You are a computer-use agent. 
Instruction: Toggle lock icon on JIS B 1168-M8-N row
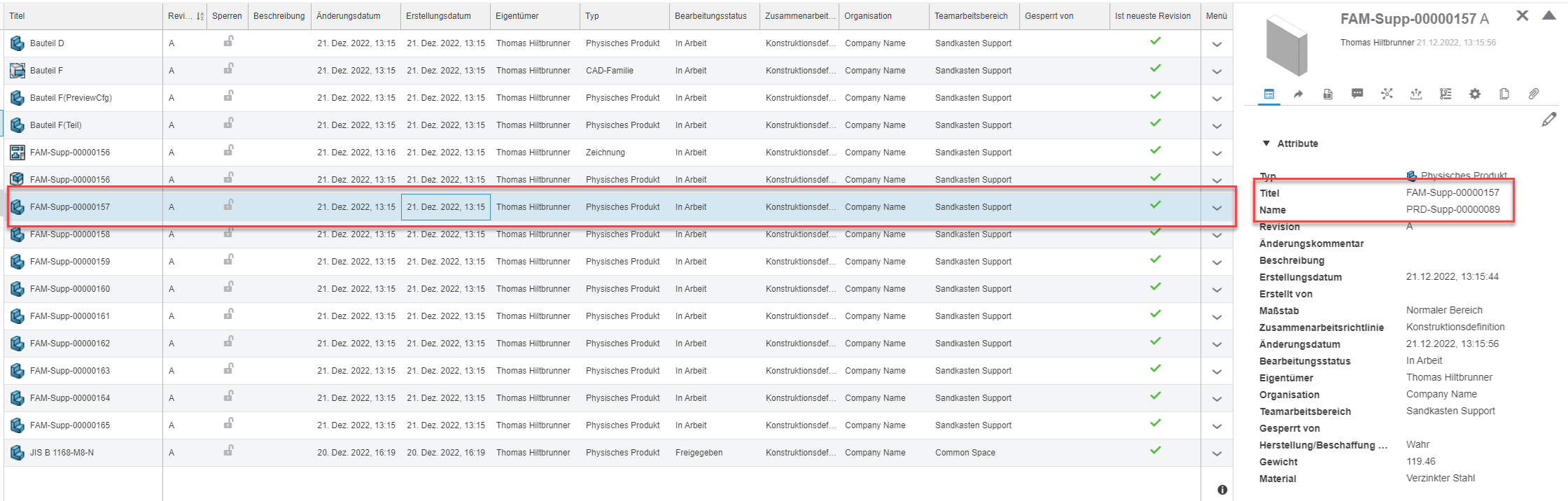coord(228,451)
